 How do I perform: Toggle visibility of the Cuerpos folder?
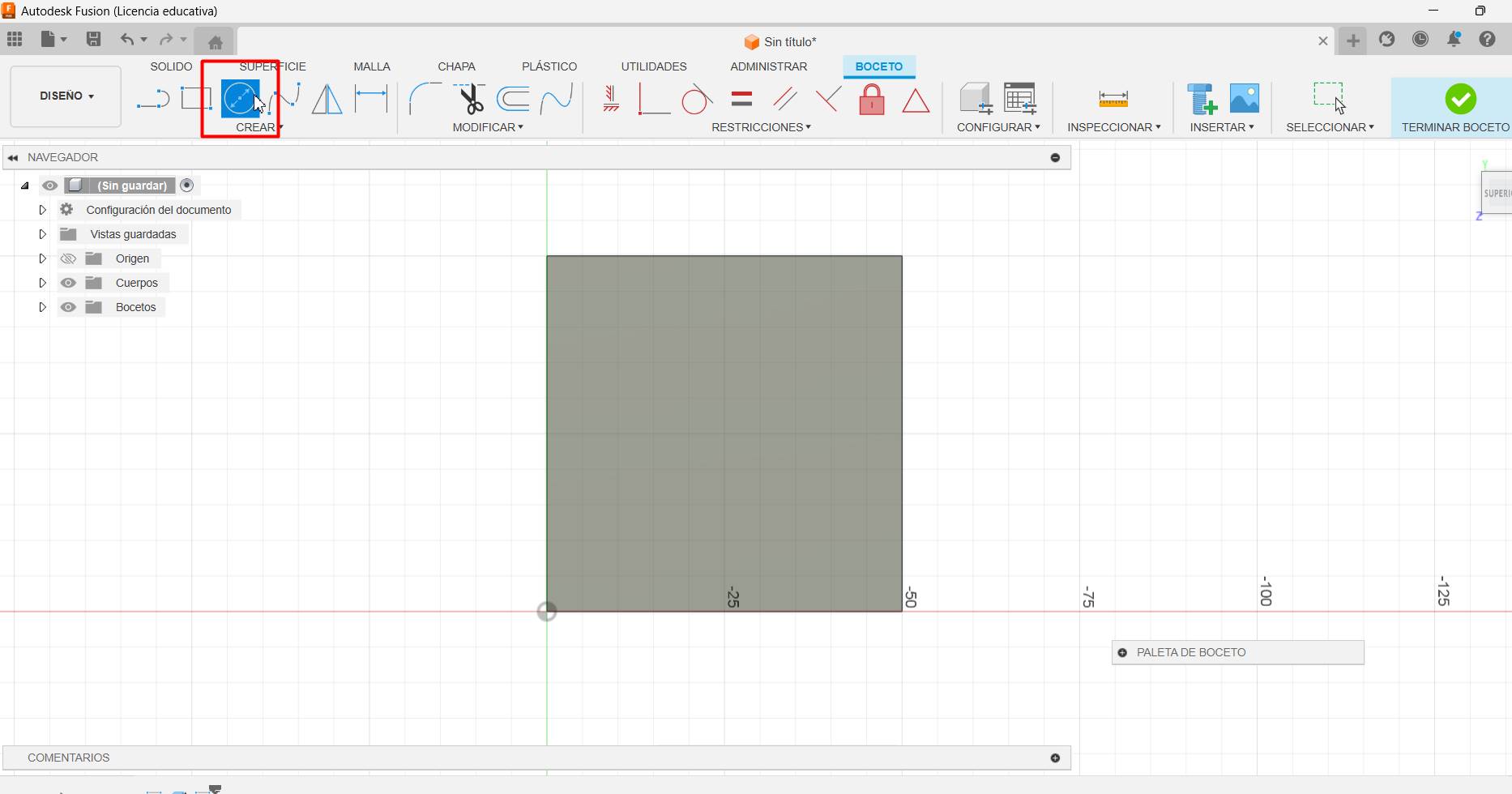pyautogui.click(x=68, y=283)
